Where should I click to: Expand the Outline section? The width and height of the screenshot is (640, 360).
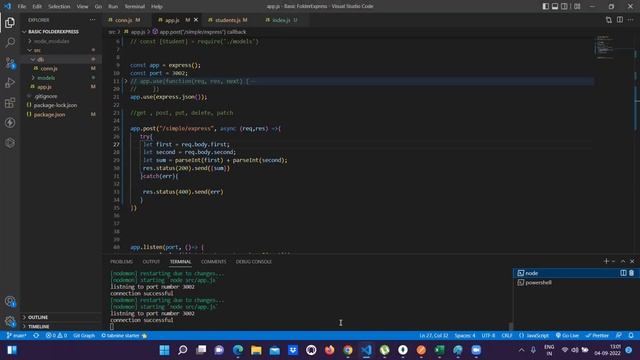coord(61,317)
